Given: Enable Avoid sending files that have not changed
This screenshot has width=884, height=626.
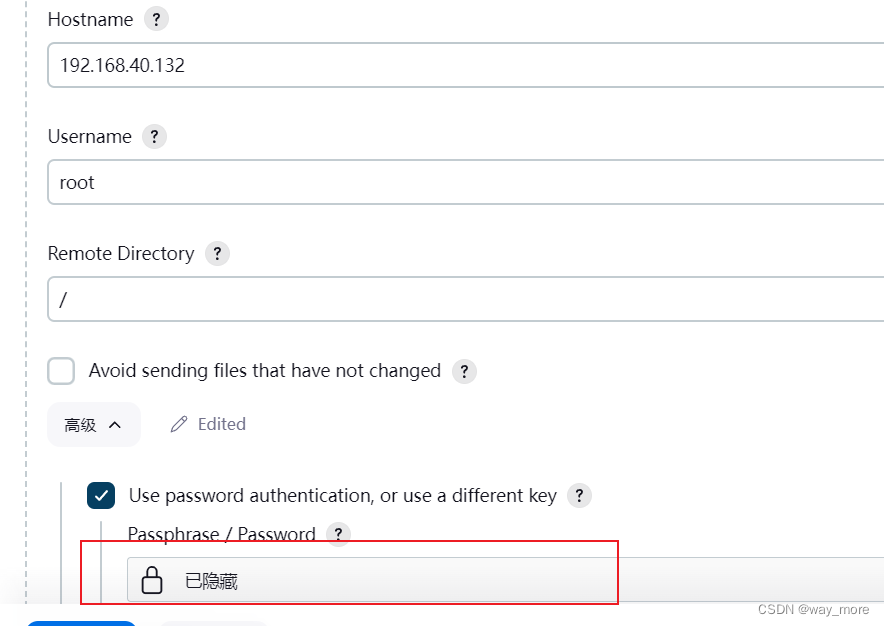Looking at the screenshot, I should pos(62,372).
